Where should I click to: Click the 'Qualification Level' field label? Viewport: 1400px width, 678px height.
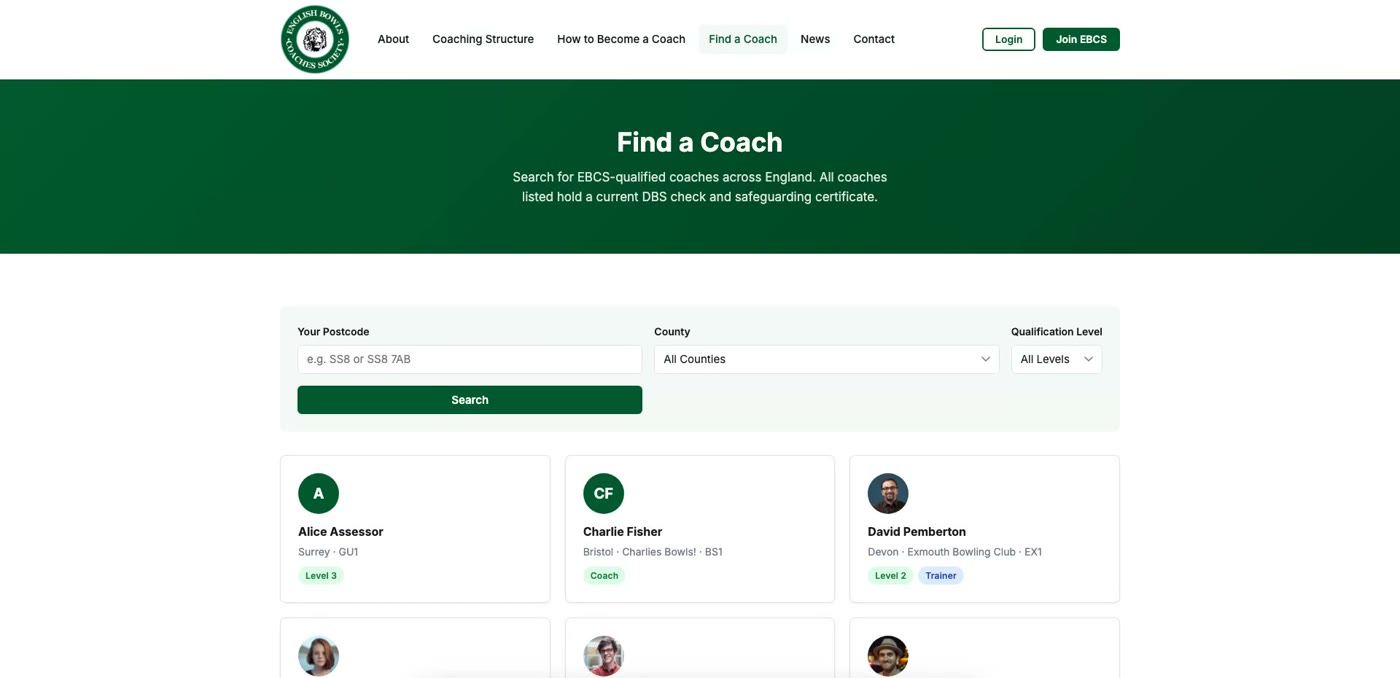tap(1056, 332)
